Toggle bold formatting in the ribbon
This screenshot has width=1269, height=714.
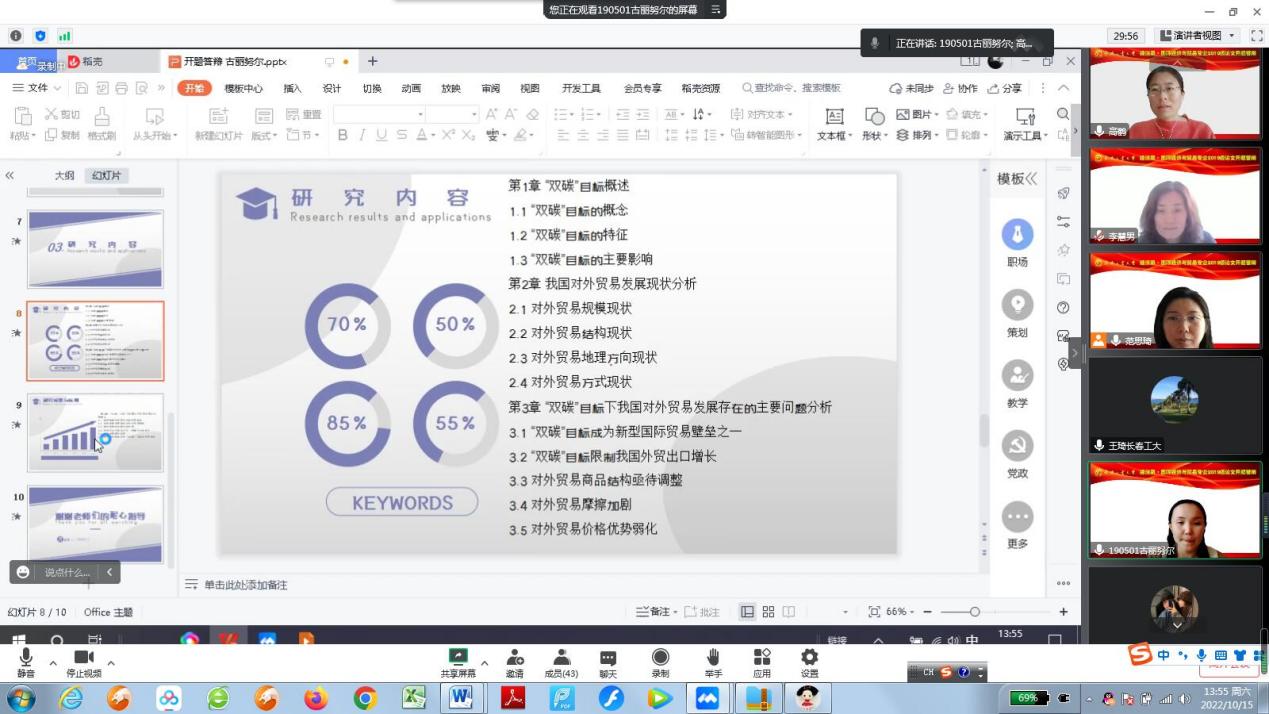(343, 135)
